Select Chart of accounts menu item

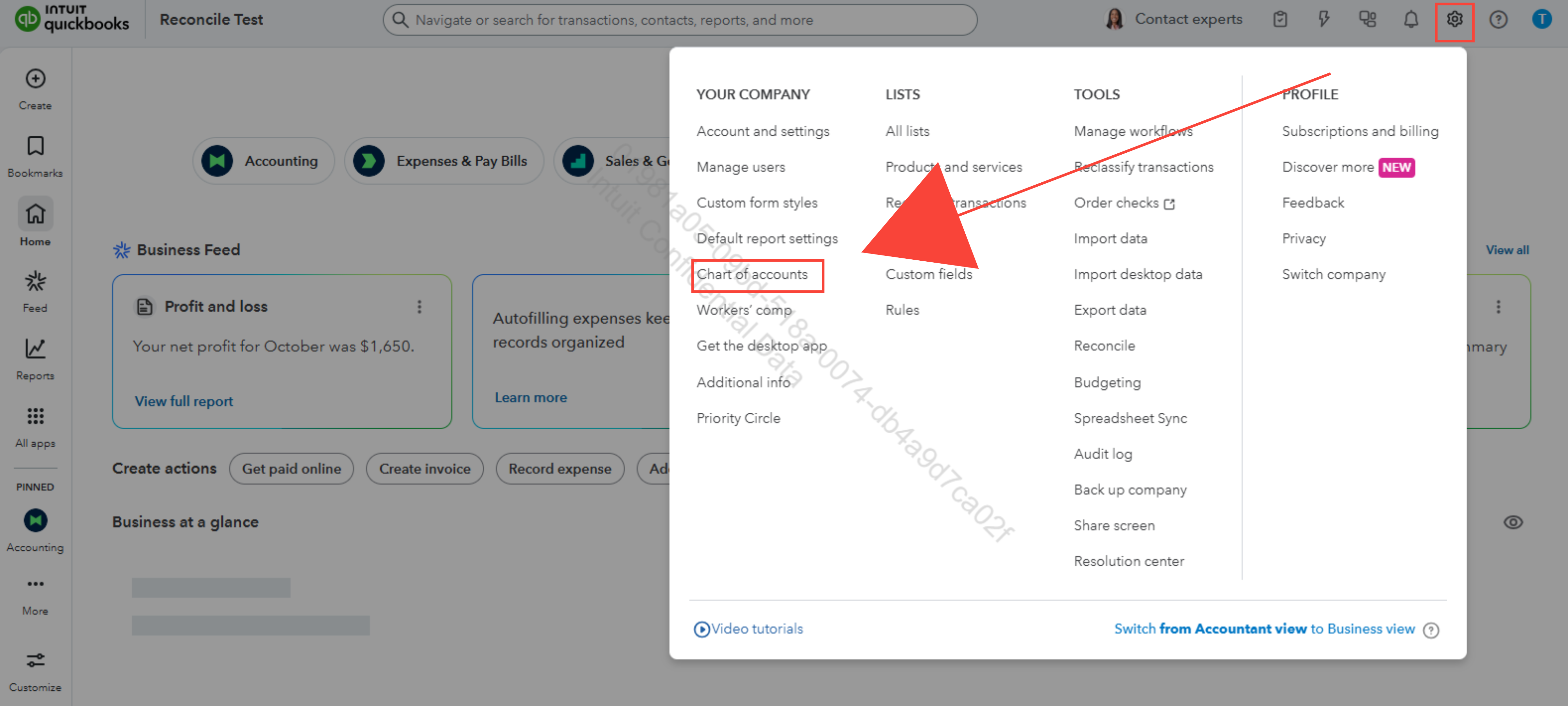752,275
